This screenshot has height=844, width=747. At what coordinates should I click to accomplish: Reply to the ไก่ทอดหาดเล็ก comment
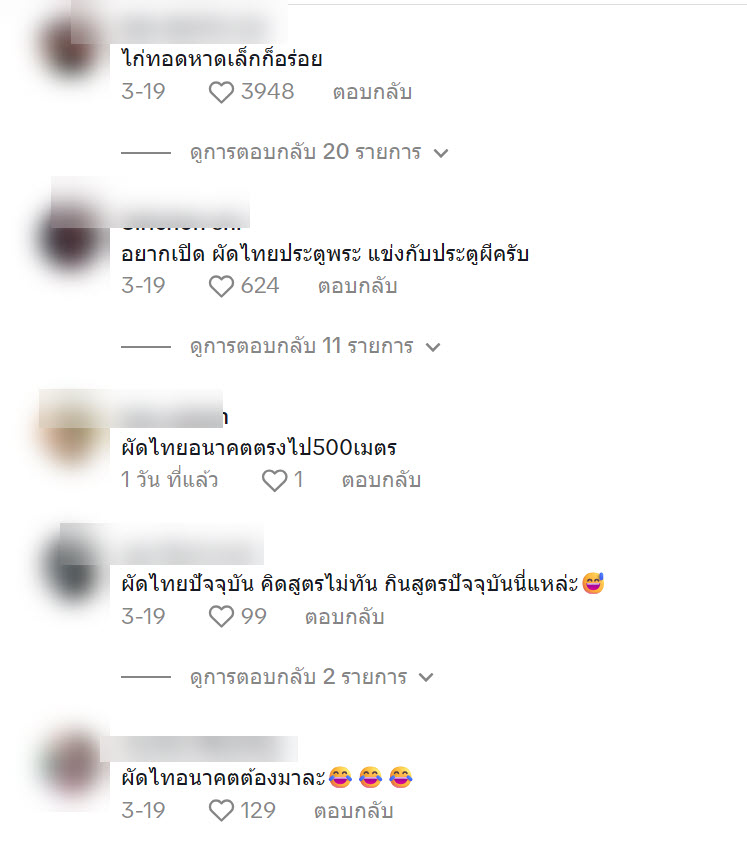click(x=372, y=92)
